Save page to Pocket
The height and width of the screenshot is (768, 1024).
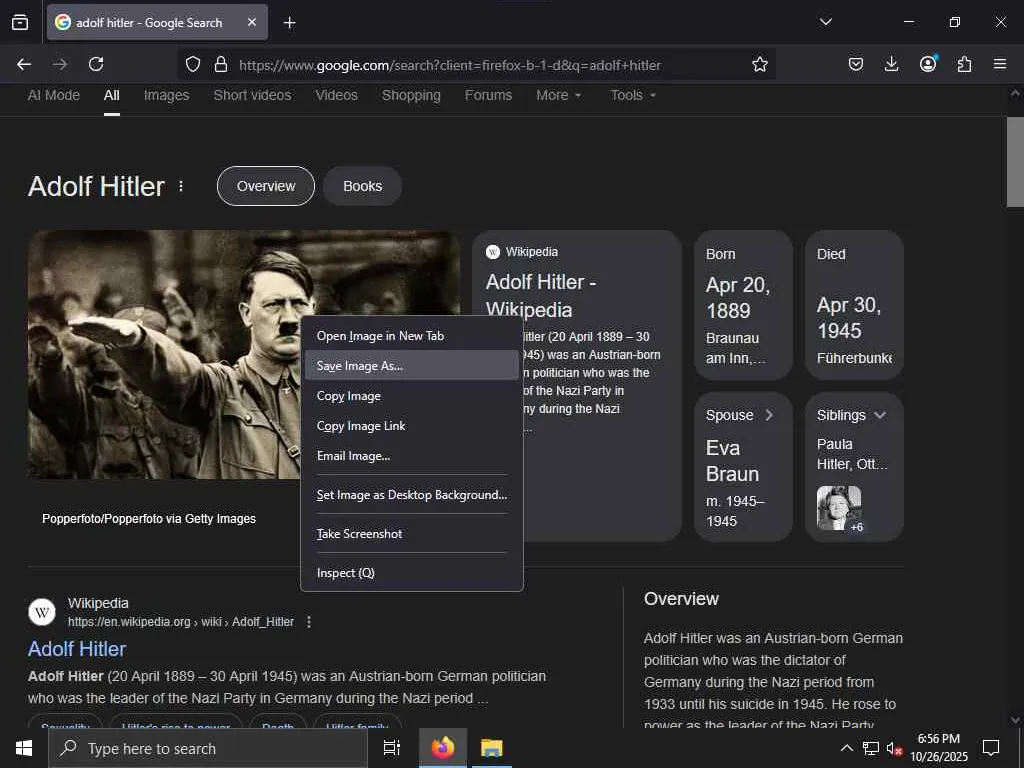coord(856,64)
